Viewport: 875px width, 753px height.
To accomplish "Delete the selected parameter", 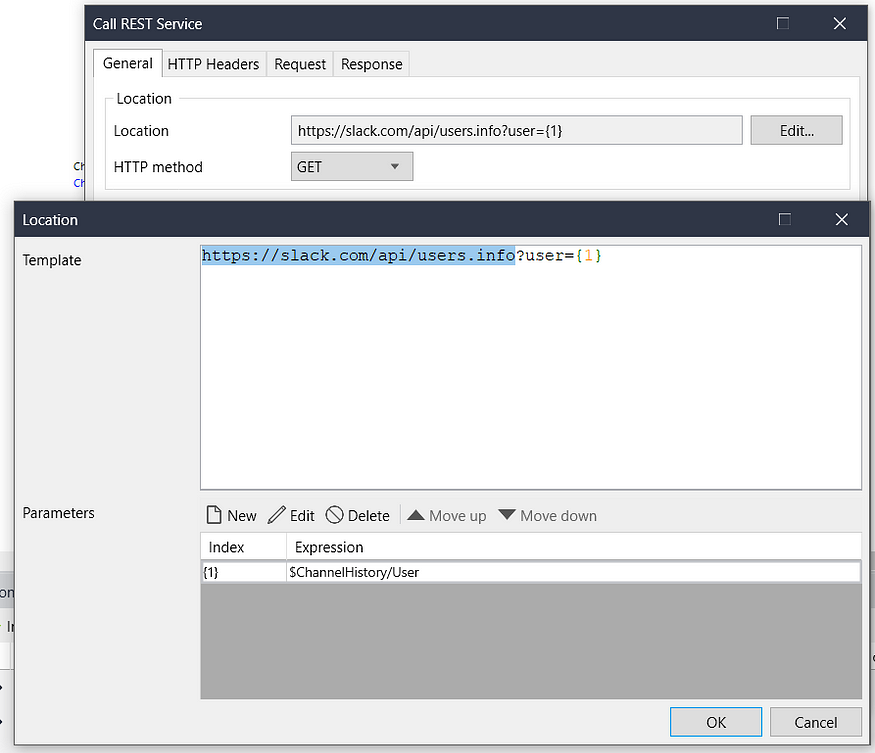I will (358, 515).
